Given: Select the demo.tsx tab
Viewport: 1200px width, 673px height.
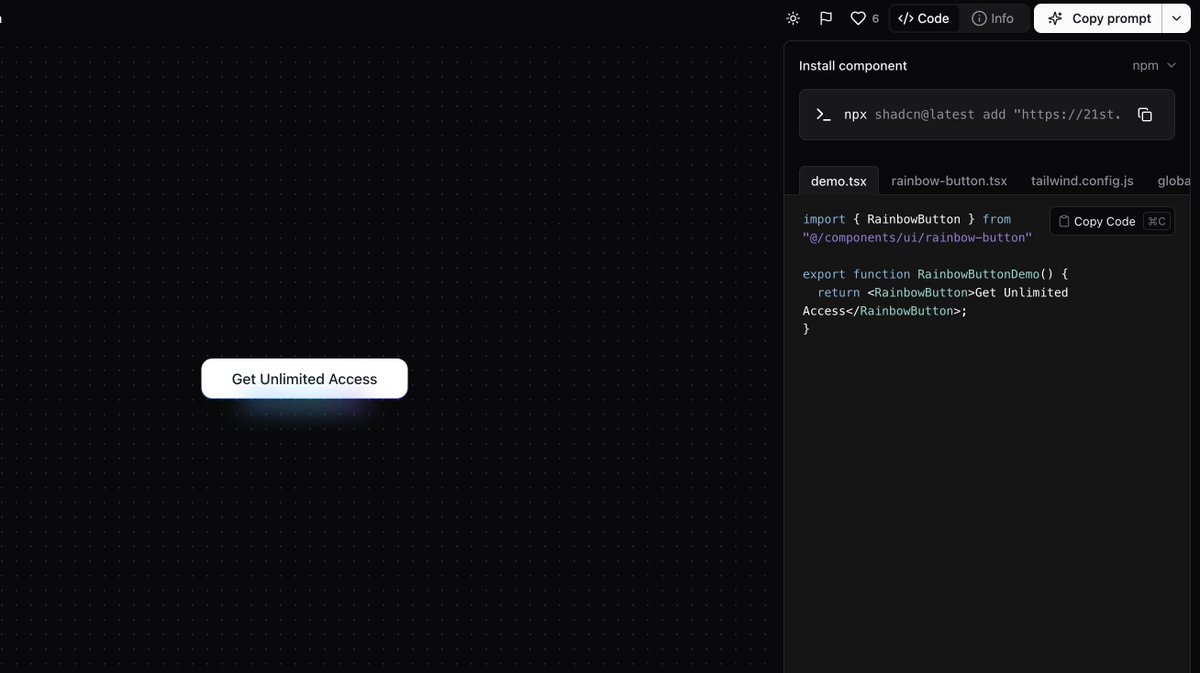Looking at the screenshot, I should pos(838,180).
